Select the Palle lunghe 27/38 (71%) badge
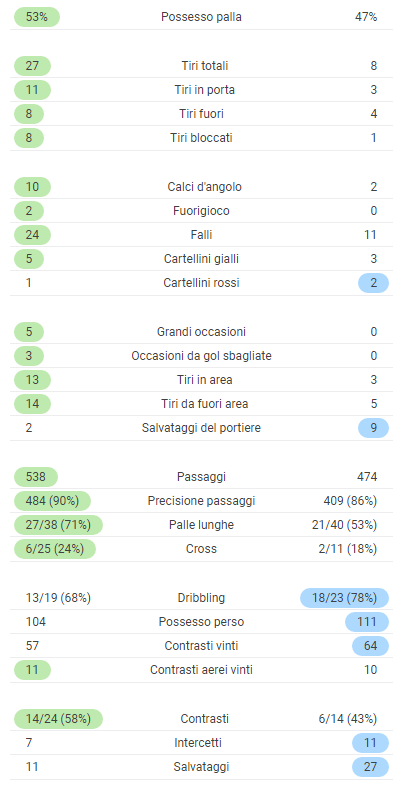The image size is (403, 798). [x=58, y=525]
